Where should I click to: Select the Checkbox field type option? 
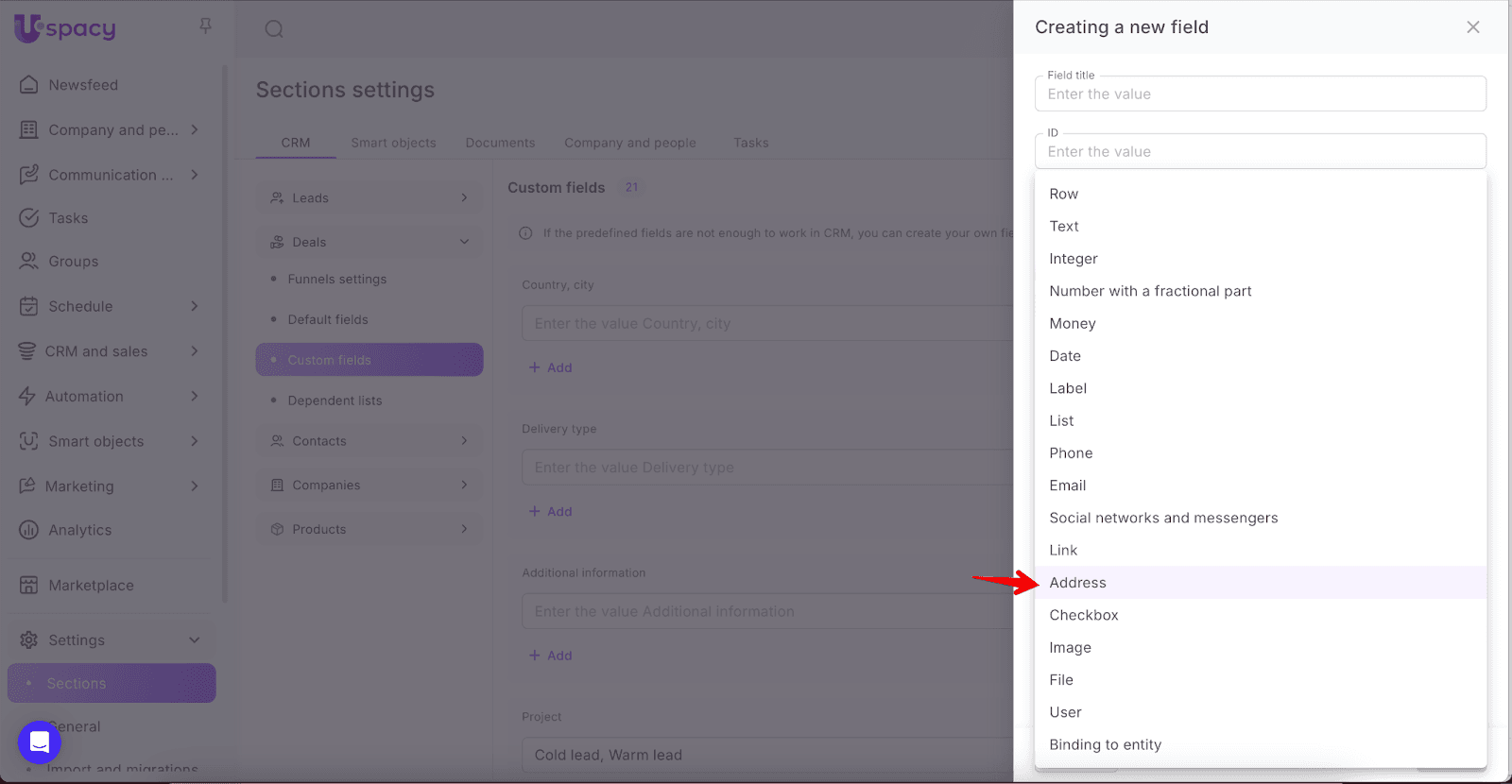(x=1083, y=615)
